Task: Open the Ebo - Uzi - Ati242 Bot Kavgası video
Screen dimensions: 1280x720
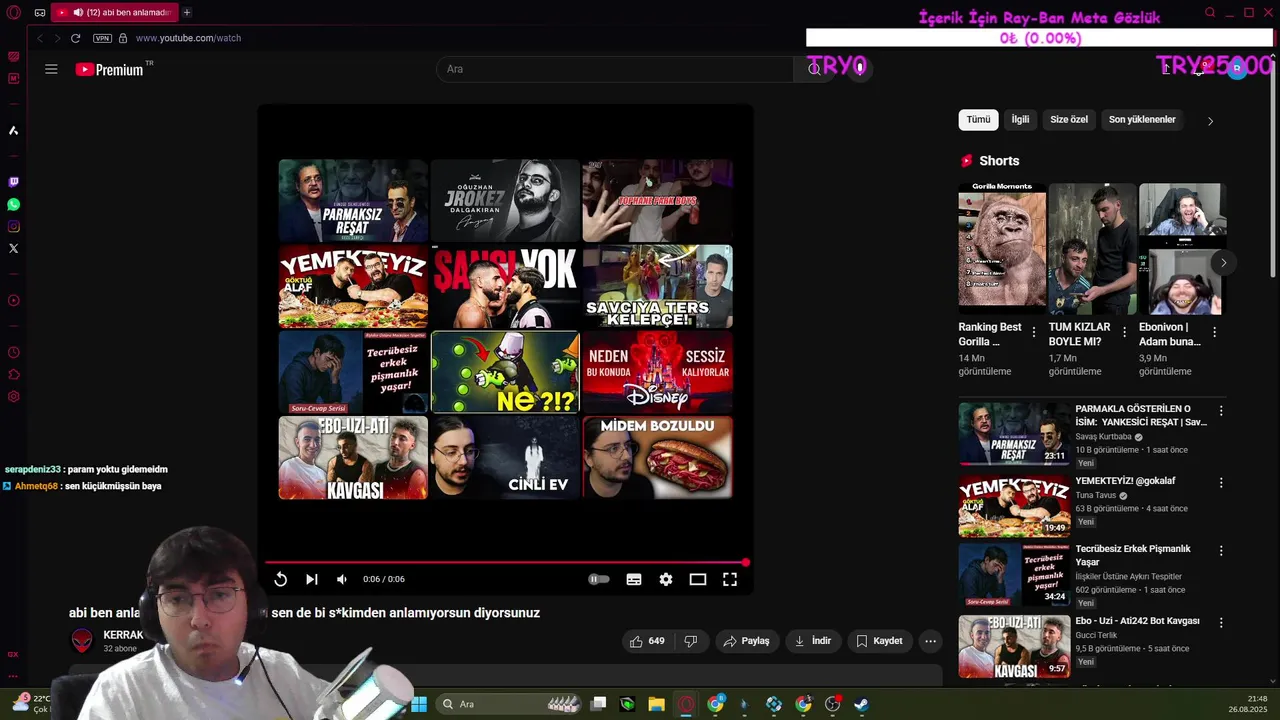Action: coord(1137,621)
